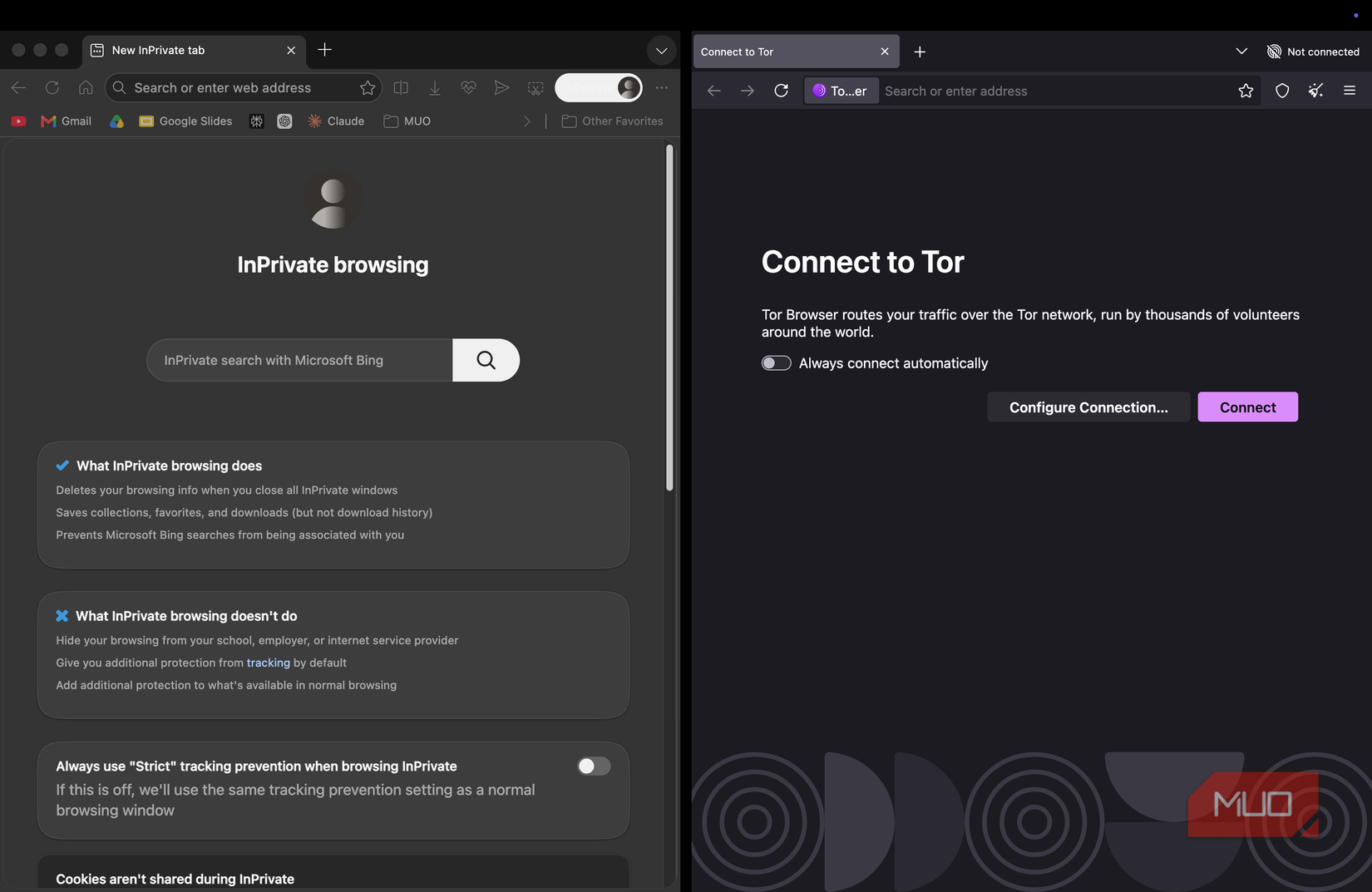Bookmark page with Tor star icon
Screen dimensions: 1372x892
coord(1246,91)
